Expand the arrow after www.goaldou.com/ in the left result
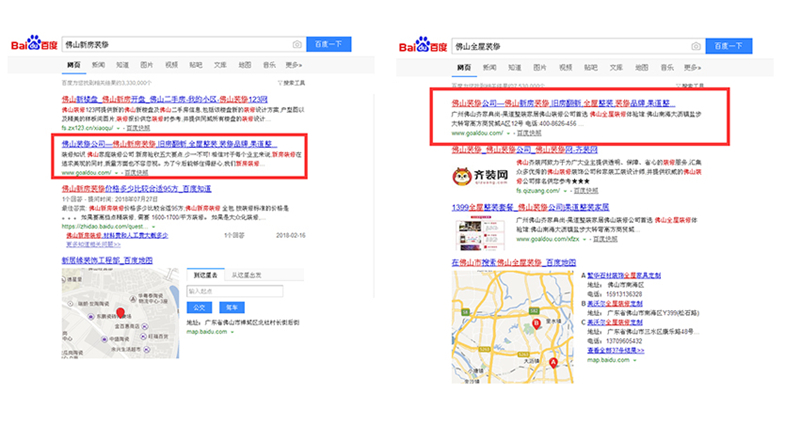This screenshot has height=423, width=800. coord(116,173)
